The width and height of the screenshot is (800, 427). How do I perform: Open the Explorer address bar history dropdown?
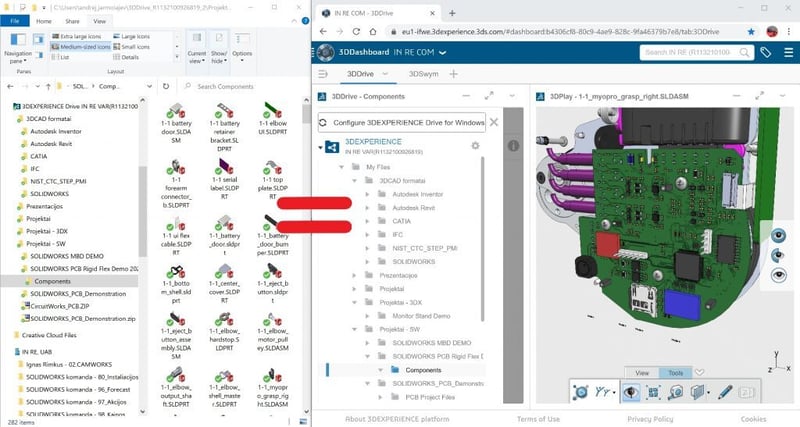point(149,86)
